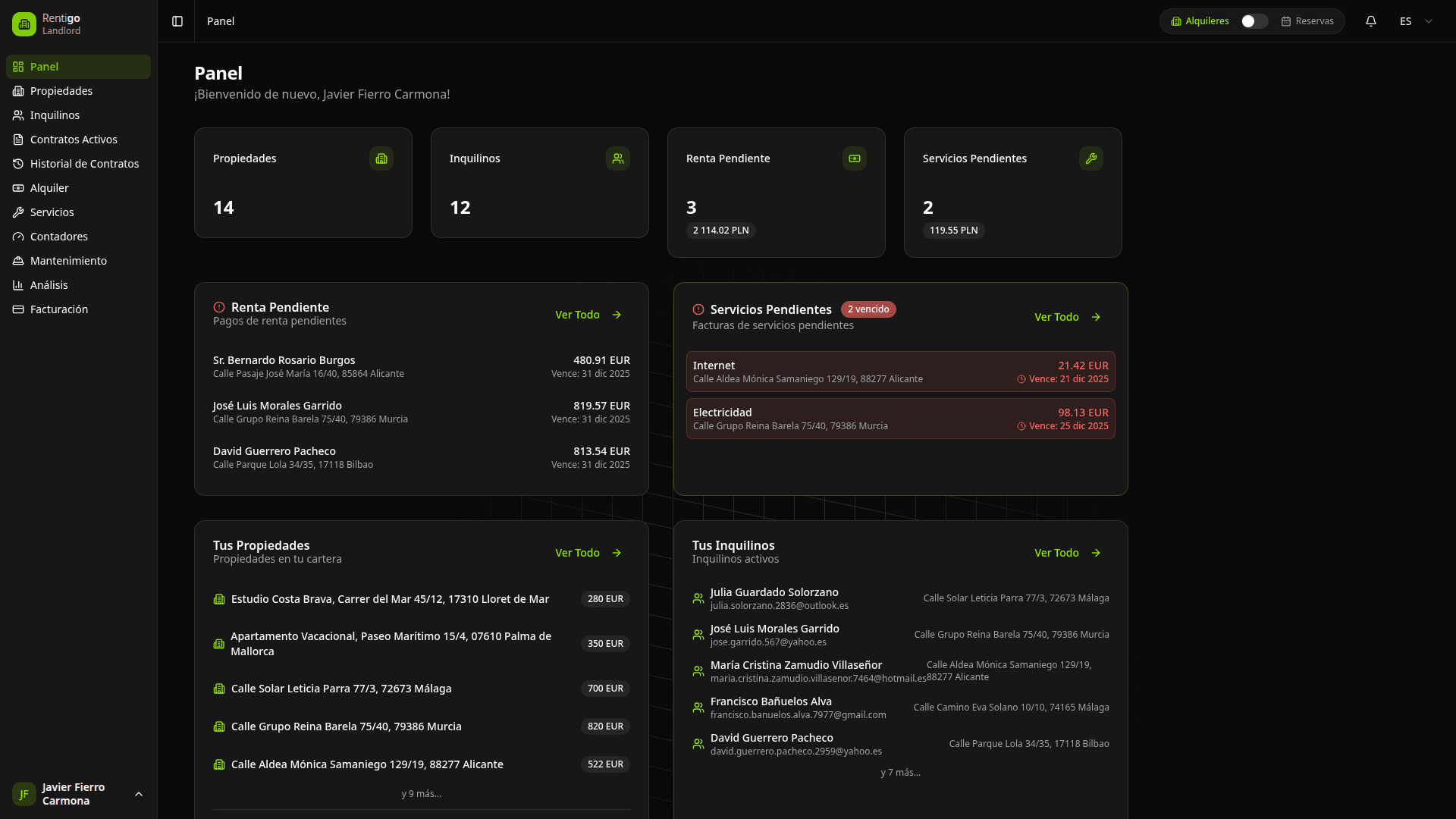This screenshot has height=819, width=1456.
Task: Toggle the Alquileres/Reservas switch
Action: tap(1254, 21)
